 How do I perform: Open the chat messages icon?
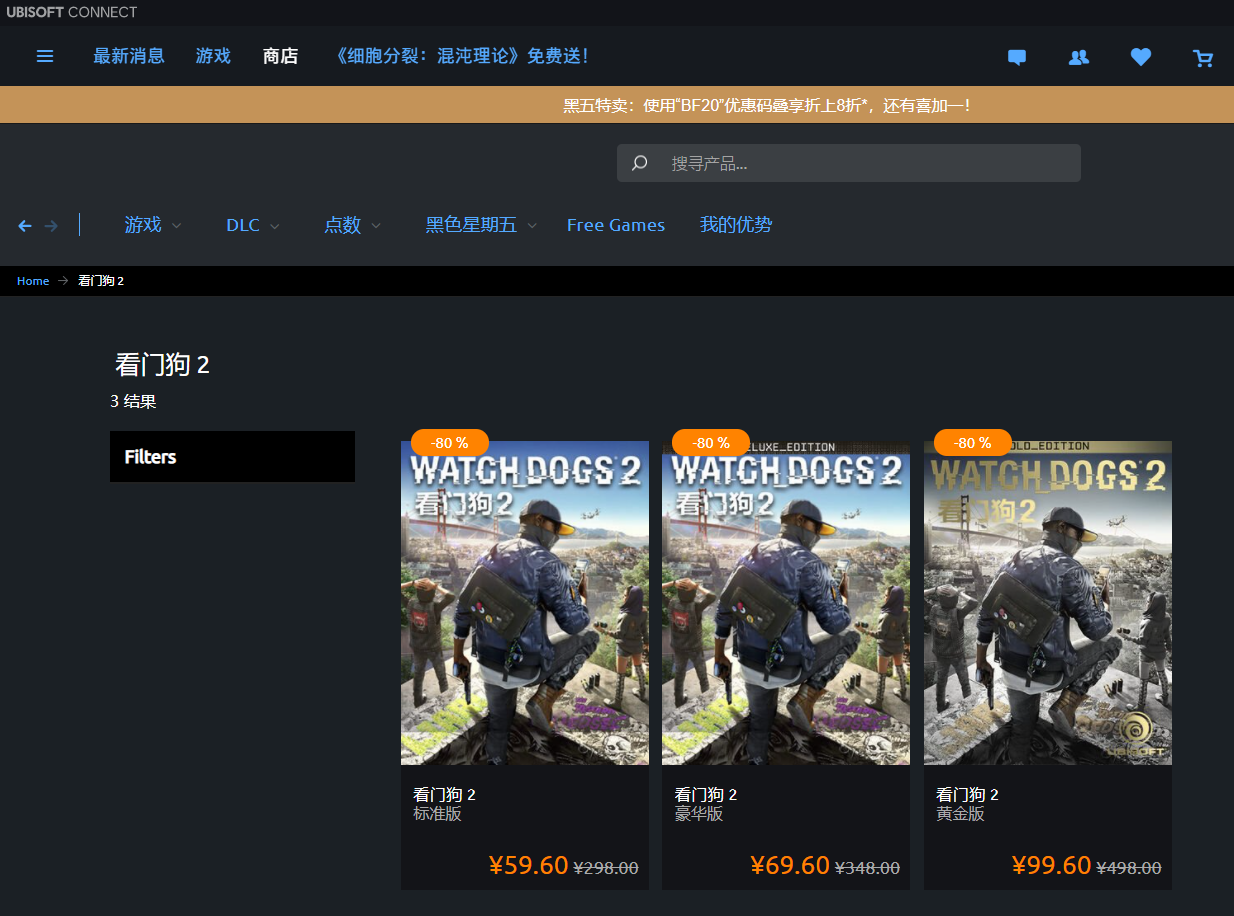[1017, 58]
